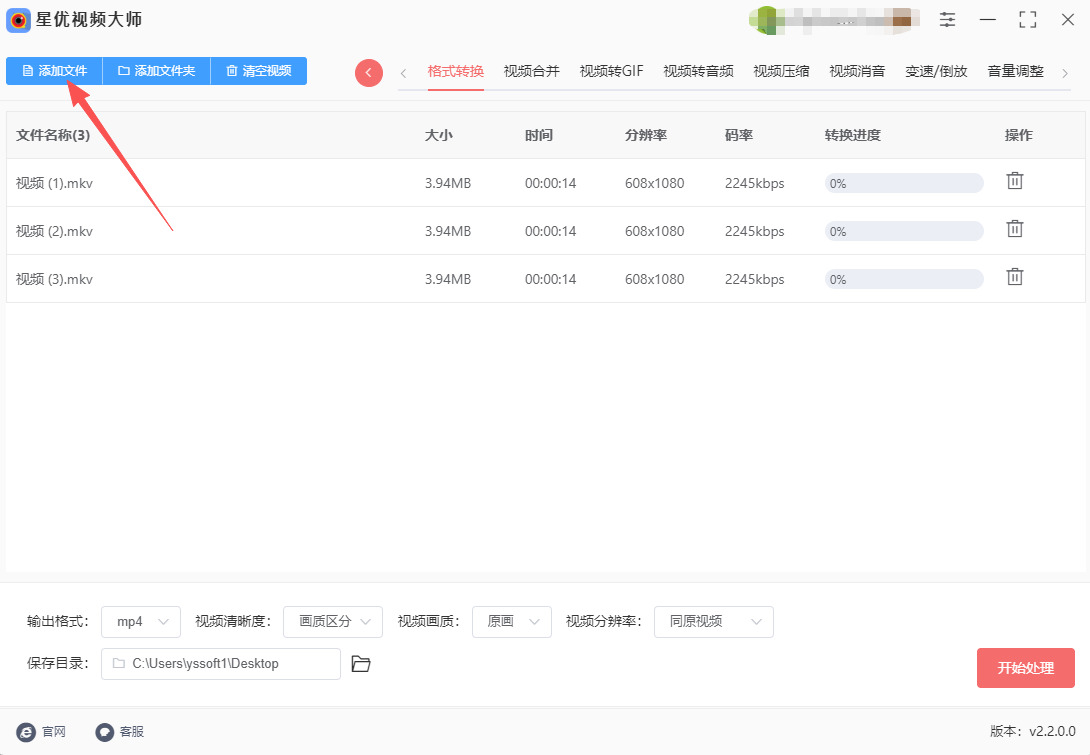
Task: Open the 官网 official website icon
Action: [x=25, y=731]
